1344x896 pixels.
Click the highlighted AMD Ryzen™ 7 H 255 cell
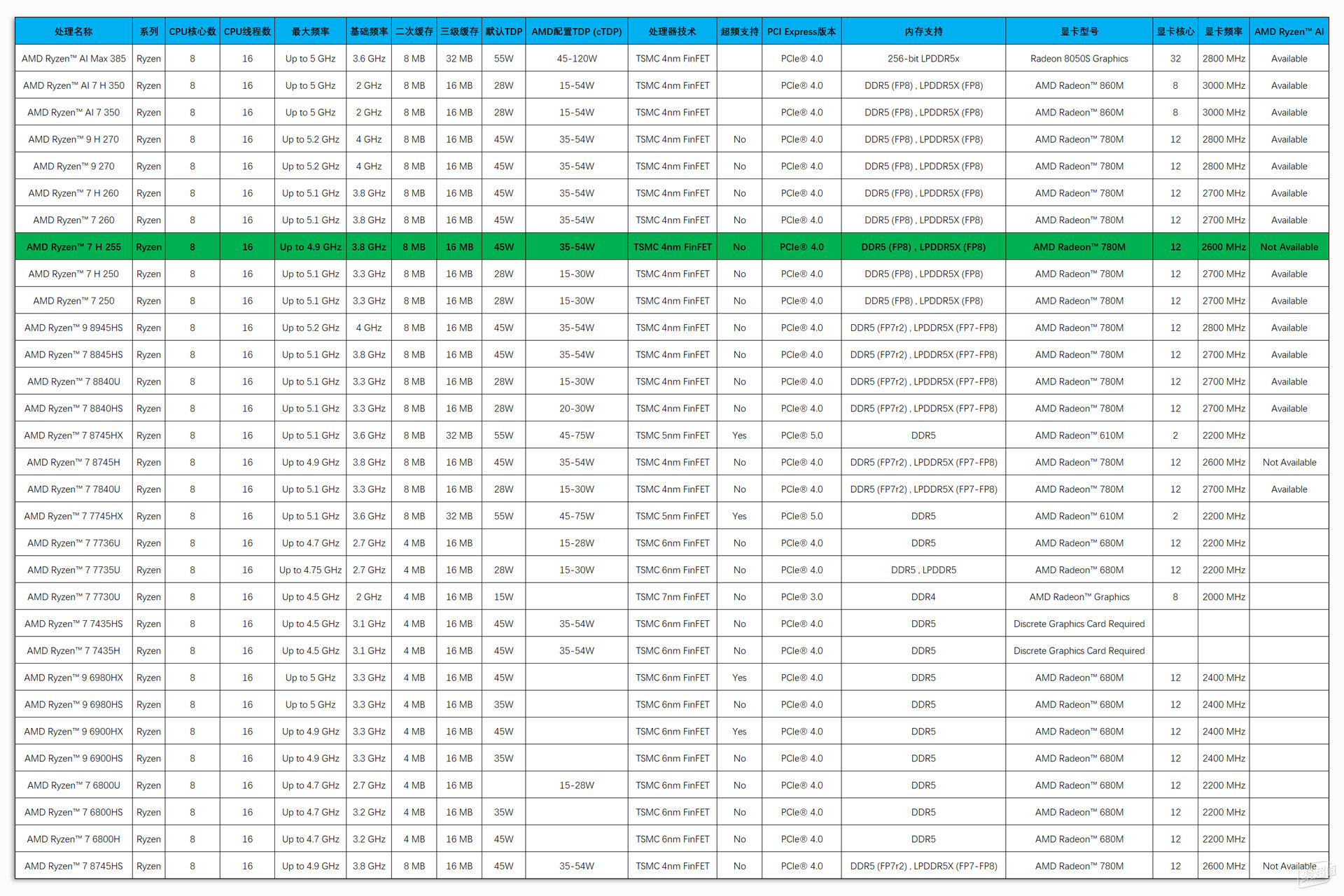(73, 247)
